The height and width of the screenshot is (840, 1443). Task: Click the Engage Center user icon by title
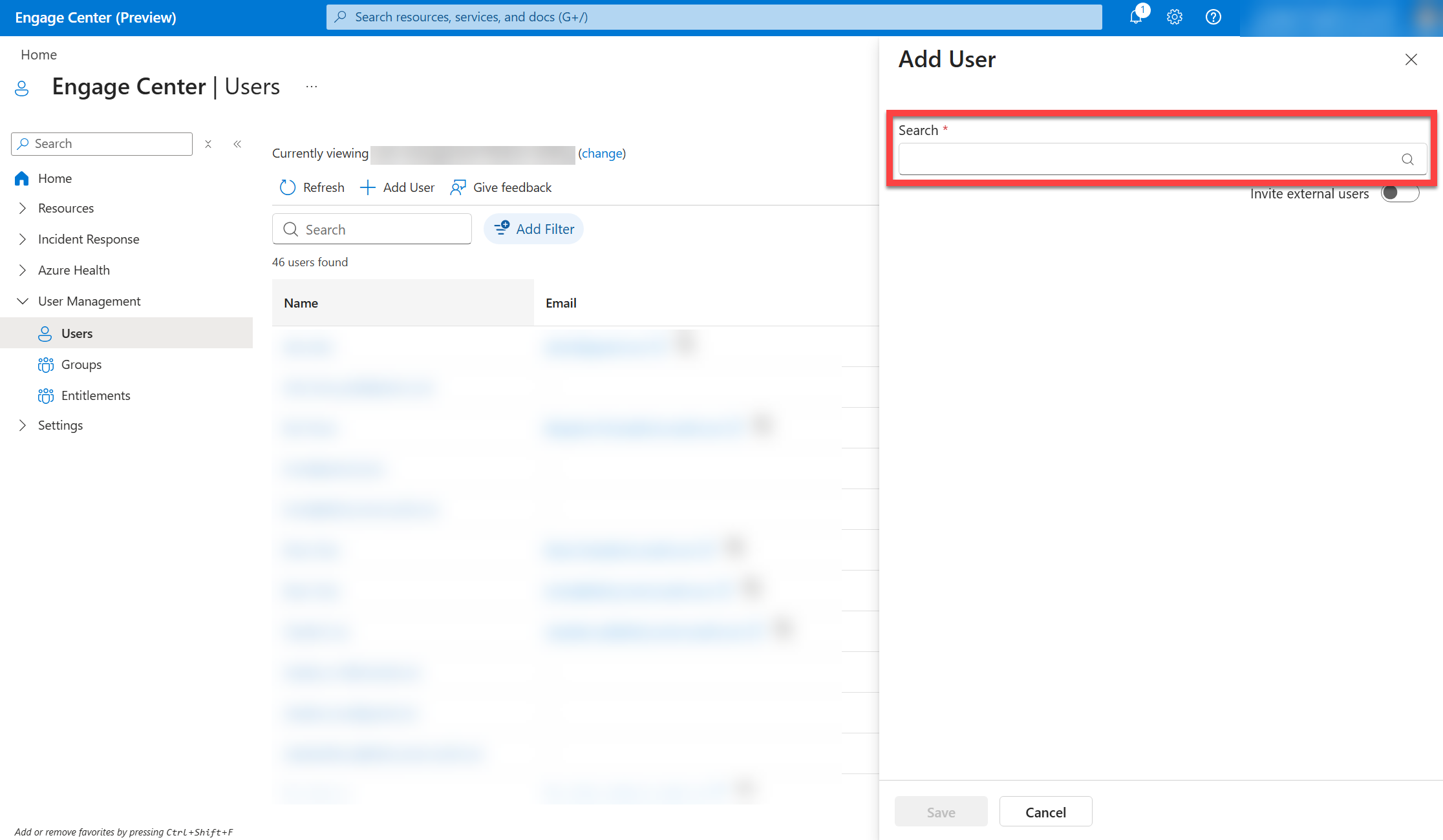(x=22, y=88)
